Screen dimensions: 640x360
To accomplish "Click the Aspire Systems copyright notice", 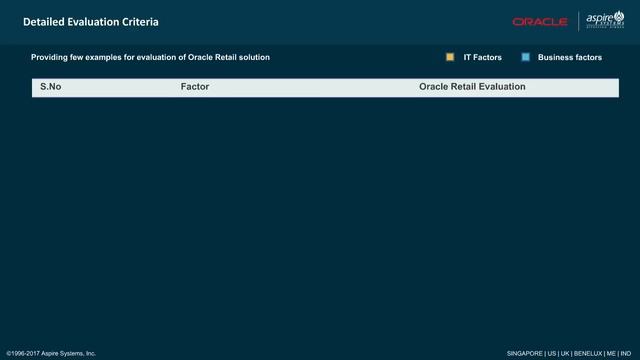I will 51,353.
